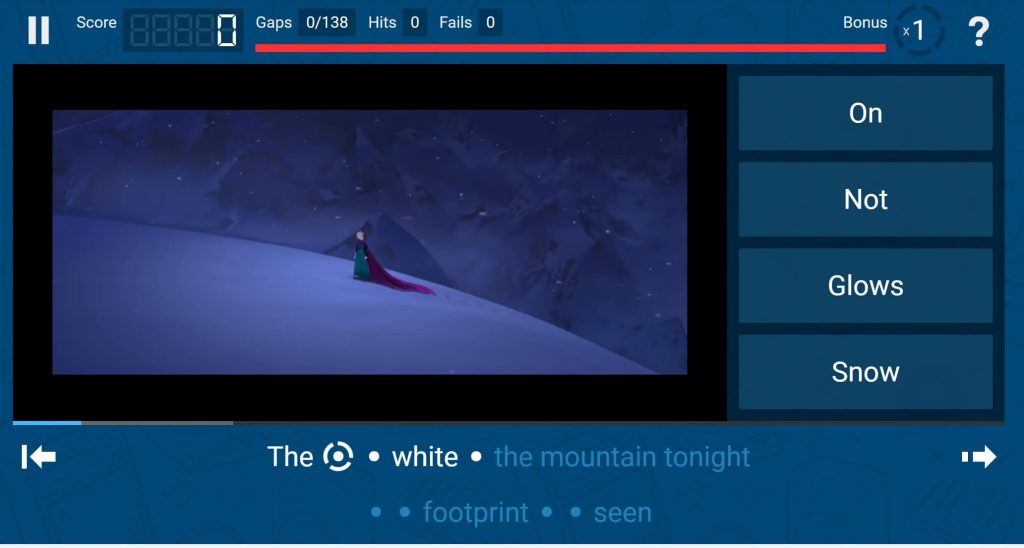Choose the answer 'On'
The image size is (1024, 548).
865,113
